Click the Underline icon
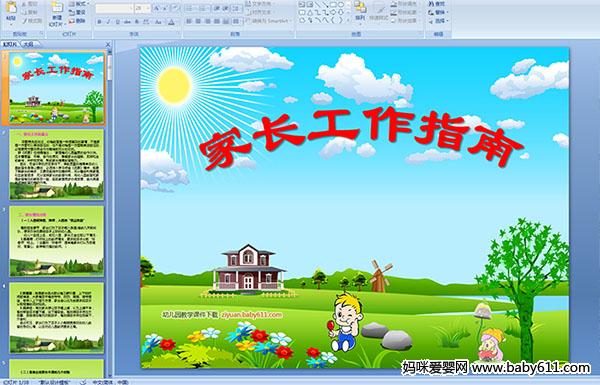The width and height of the screenshot is (600, 385). point(117,22)
